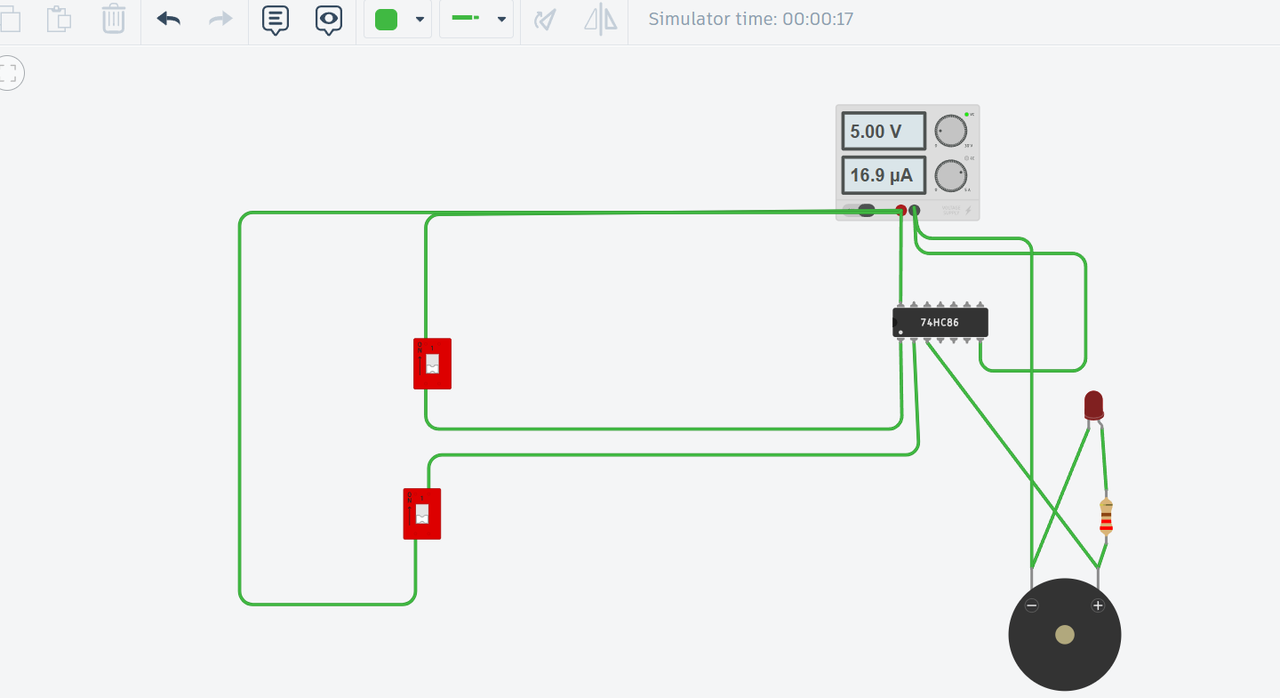
Task: Click the power supply voltage knob
Action: pos(951,130)
